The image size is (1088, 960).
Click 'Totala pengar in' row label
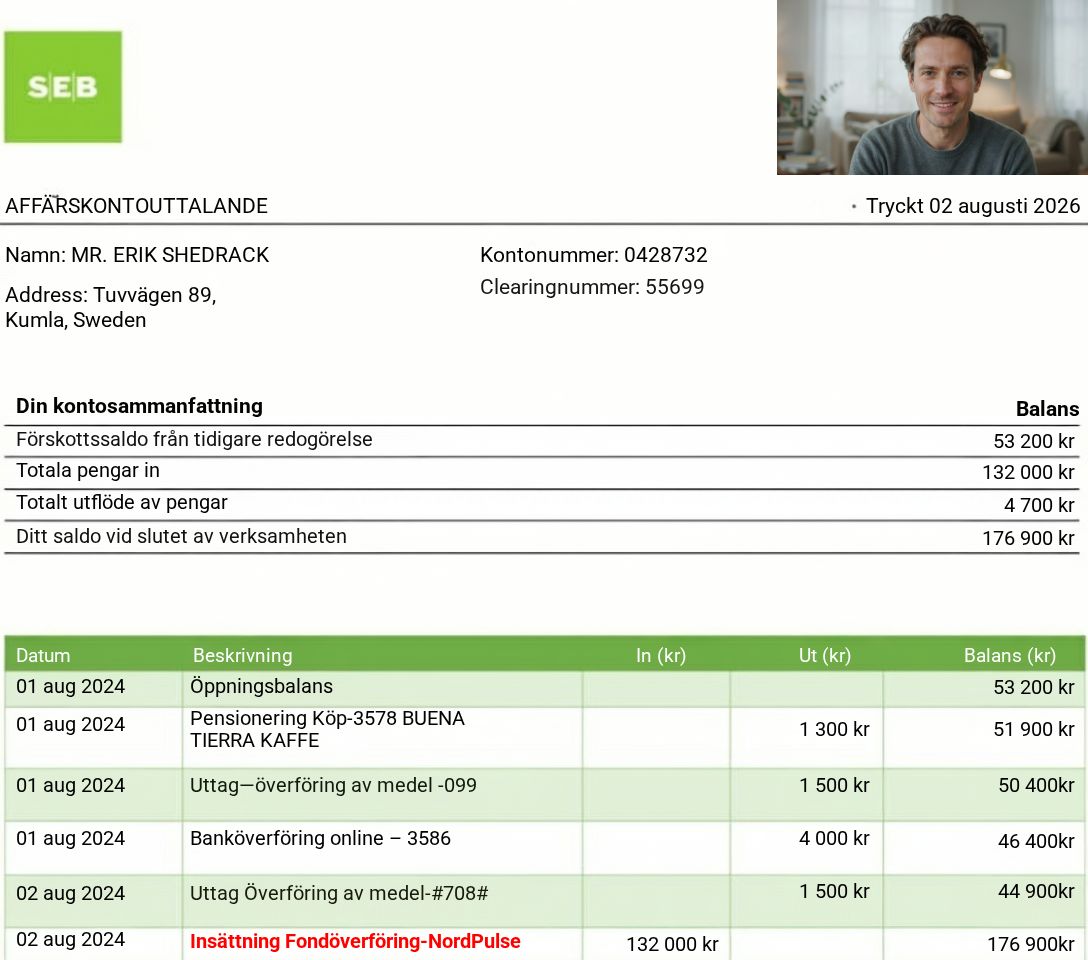tap(88, 471)
